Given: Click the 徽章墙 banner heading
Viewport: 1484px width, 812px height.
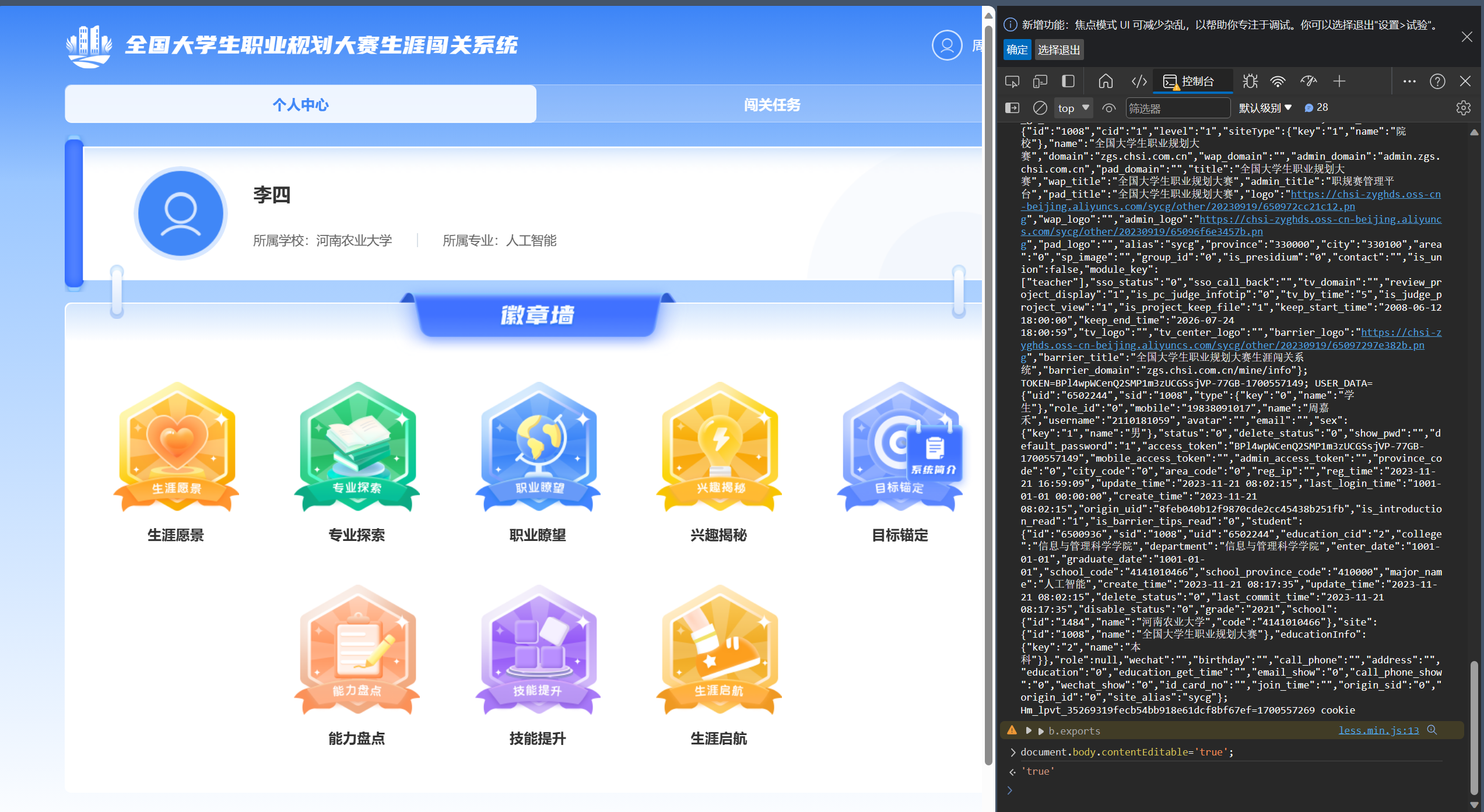Looking at the screenshot, I should point(537,315).
